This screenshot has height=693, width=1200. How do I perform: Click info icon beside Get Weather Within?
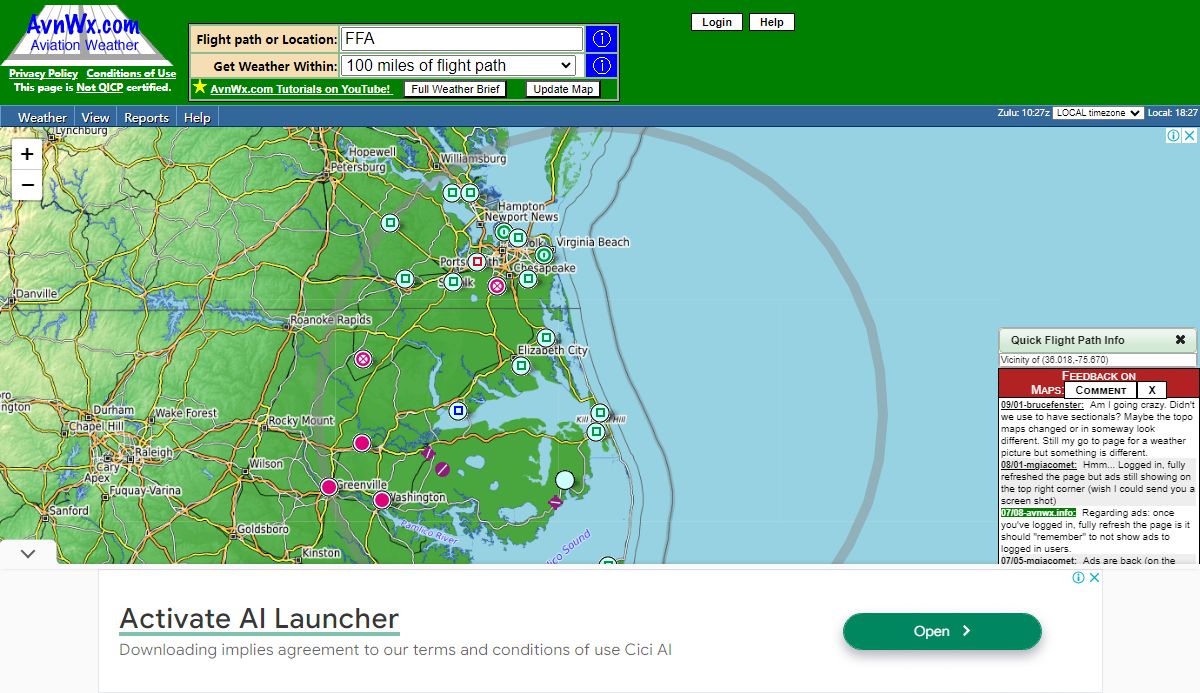pyautogui.click(x=602, y=66)
